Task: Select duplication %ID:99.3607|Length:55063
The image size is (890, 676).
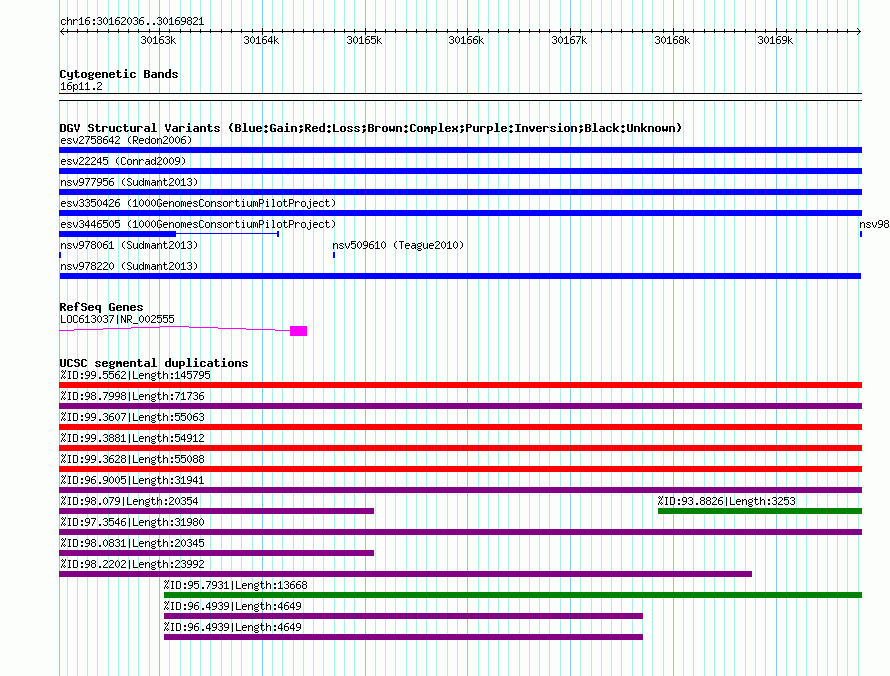Action: [132, 417]
